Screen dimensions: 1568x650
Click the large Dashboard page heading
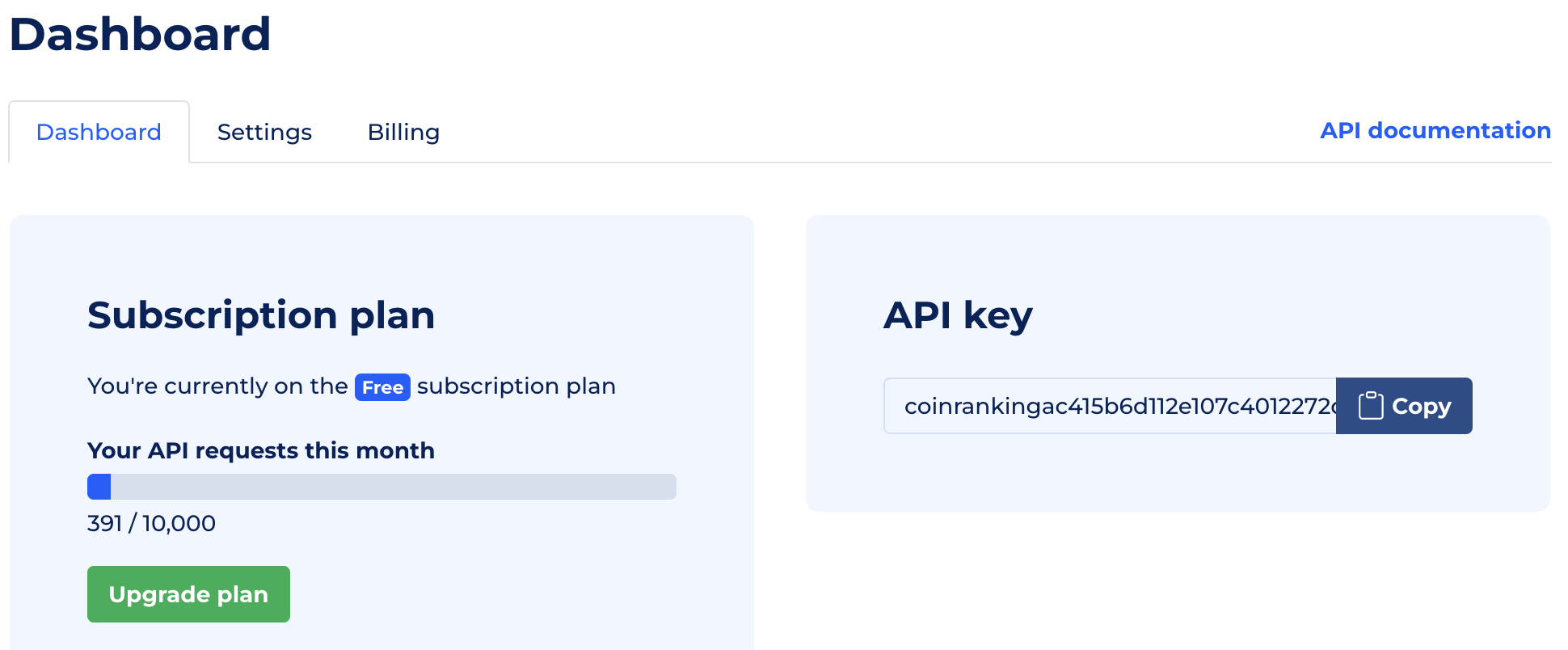(140, 35)
